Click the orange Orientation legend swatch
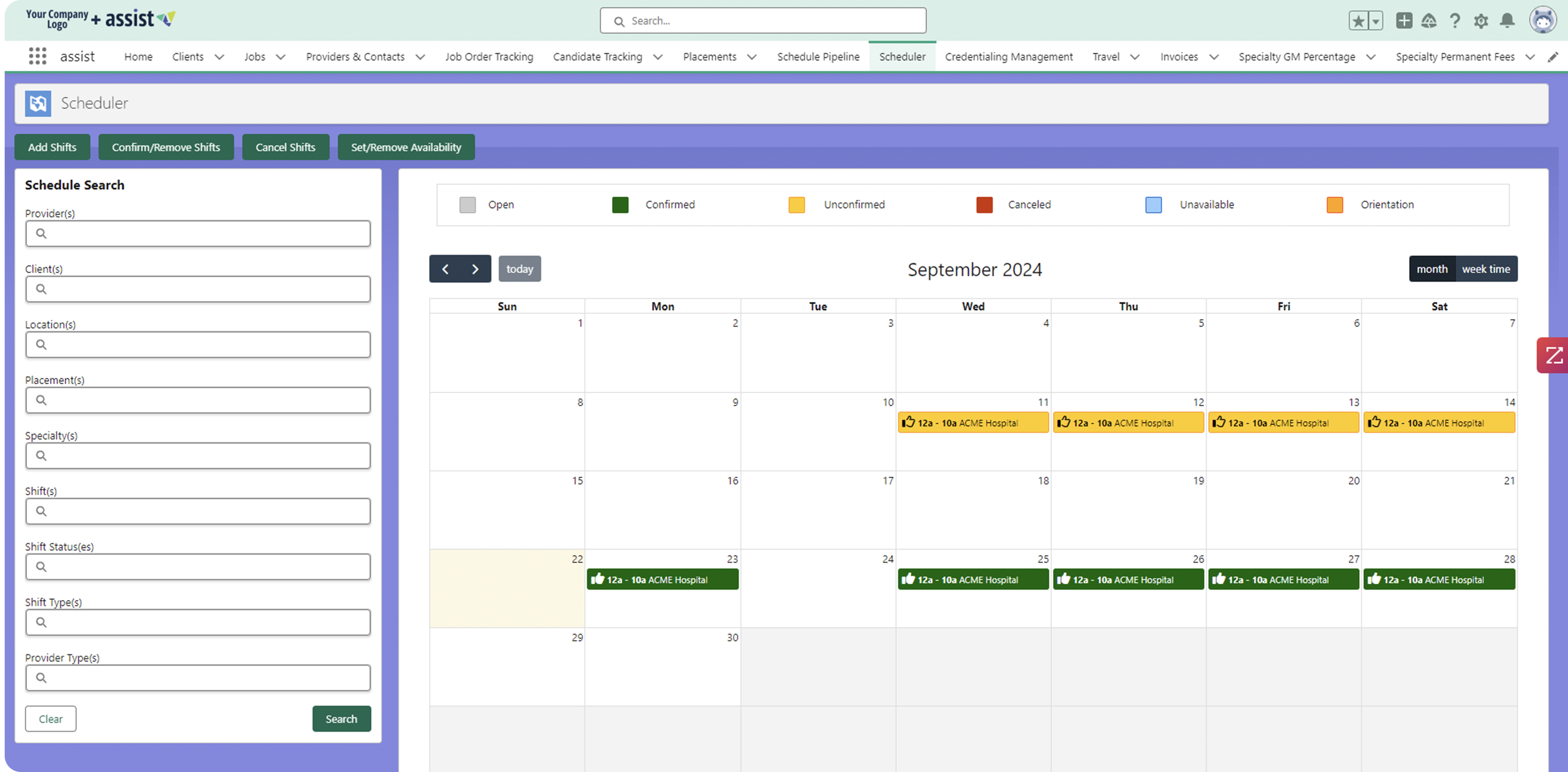Screen dimensions: 1568x772 [x=1335, y=205]
